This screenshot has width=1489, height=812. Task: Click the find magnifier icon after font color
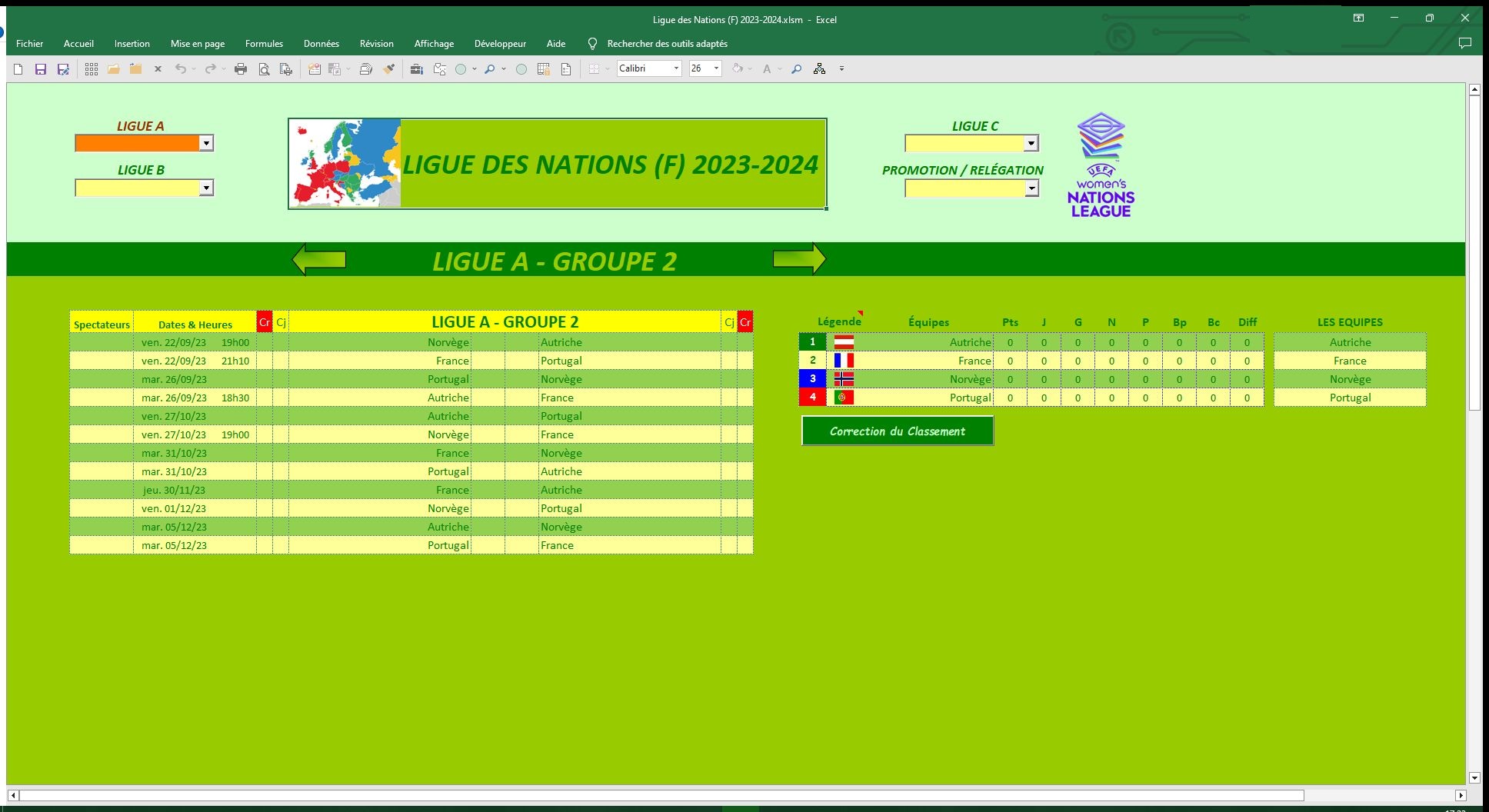796,69
